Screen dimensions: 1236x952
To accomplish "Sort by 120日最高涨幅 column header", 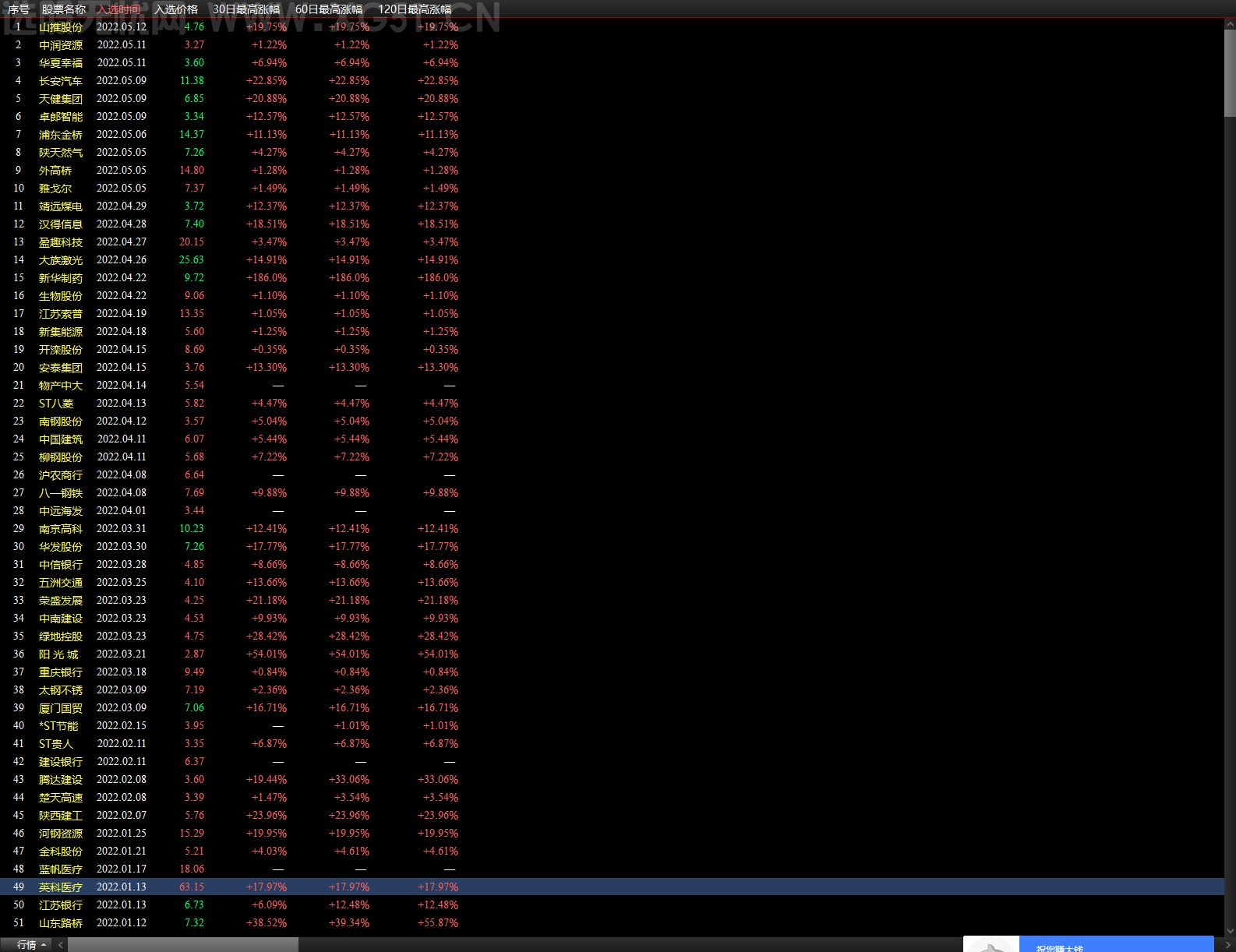I will [415, 9].
